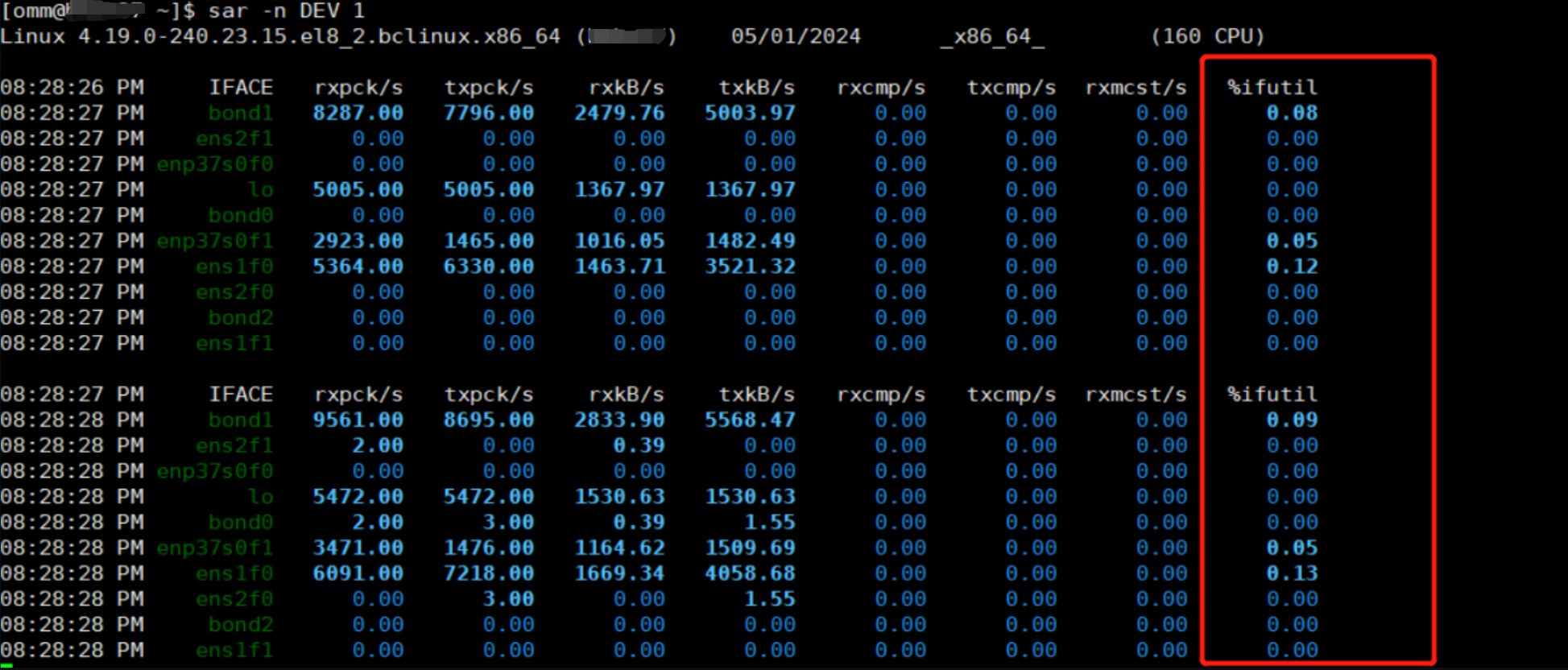Click the txpck/s value 7796.00
The height and width of the screenshot is (670, 1568).
pos(489,114)
